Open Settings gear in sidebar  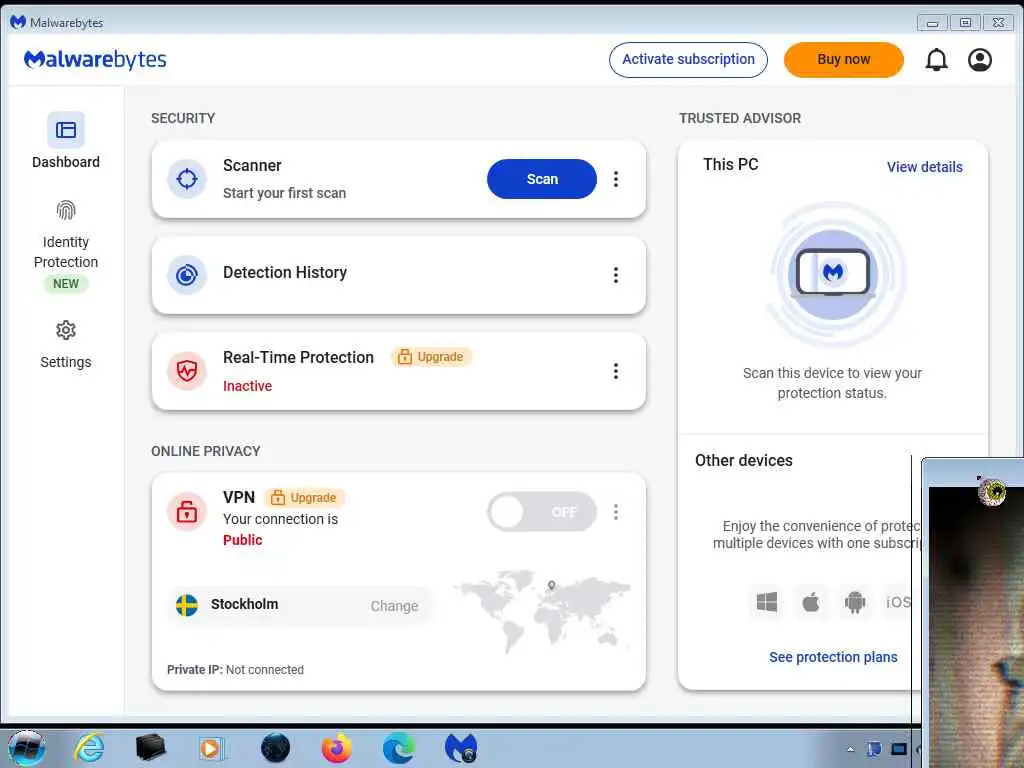66,330
